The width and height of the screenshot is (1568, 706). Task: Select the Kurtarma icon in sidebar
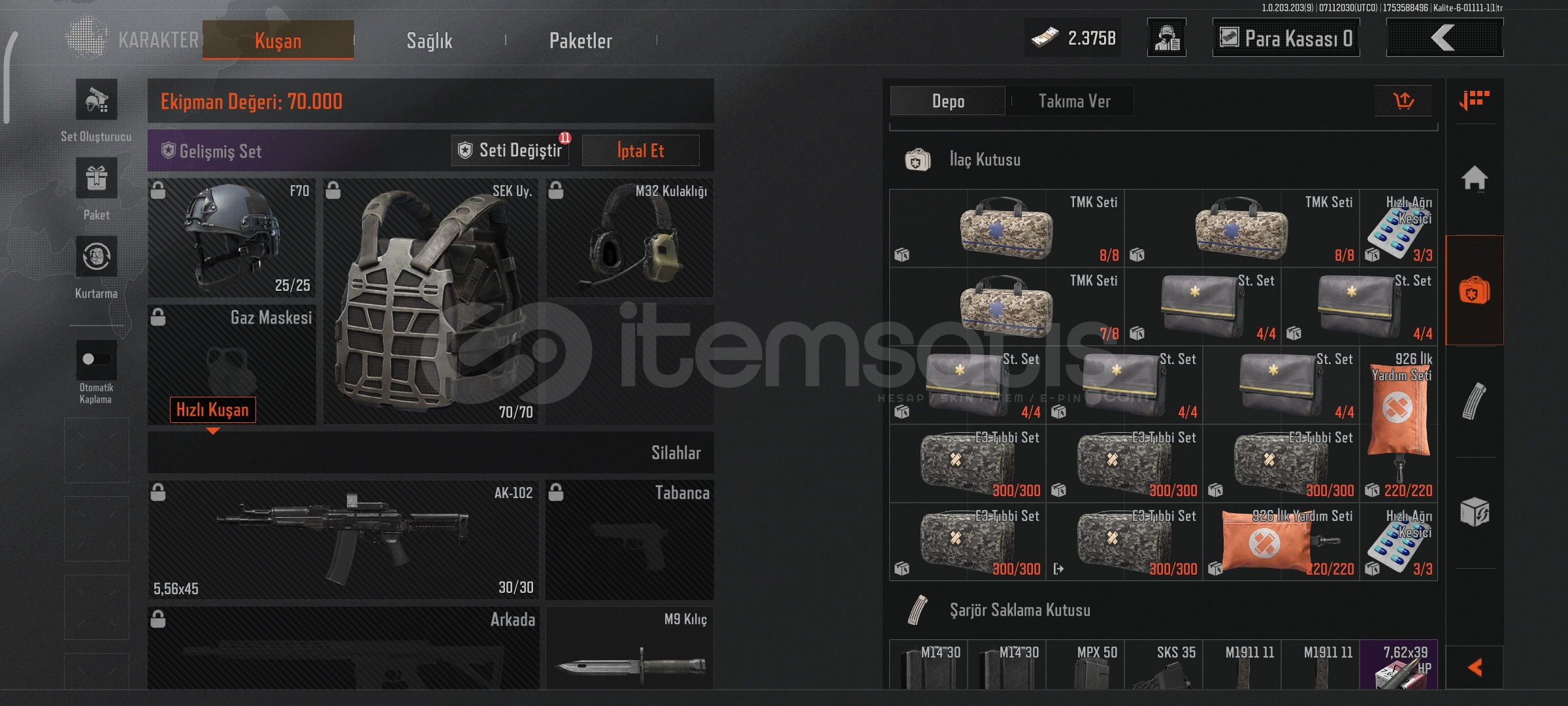(x=97, y=256)
